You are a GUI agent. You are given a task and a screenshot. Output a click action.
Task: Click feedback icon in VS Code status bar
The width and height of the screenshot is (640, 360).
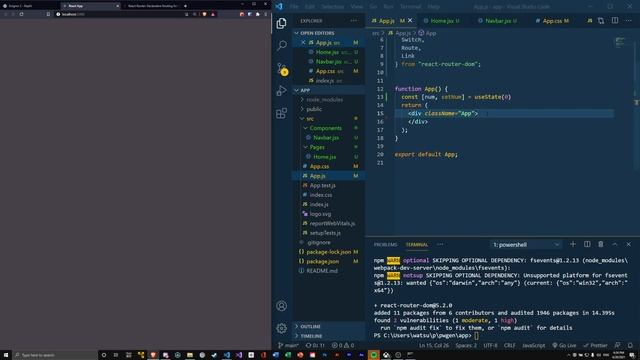coord(618,345)
